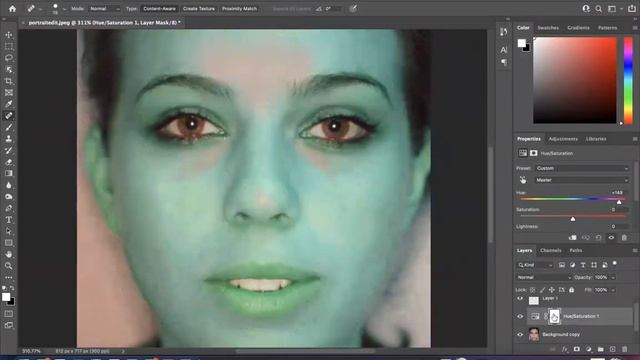Select the Frame tool
The width and height of the screenshot is (640, 360).
coord(9,93)
